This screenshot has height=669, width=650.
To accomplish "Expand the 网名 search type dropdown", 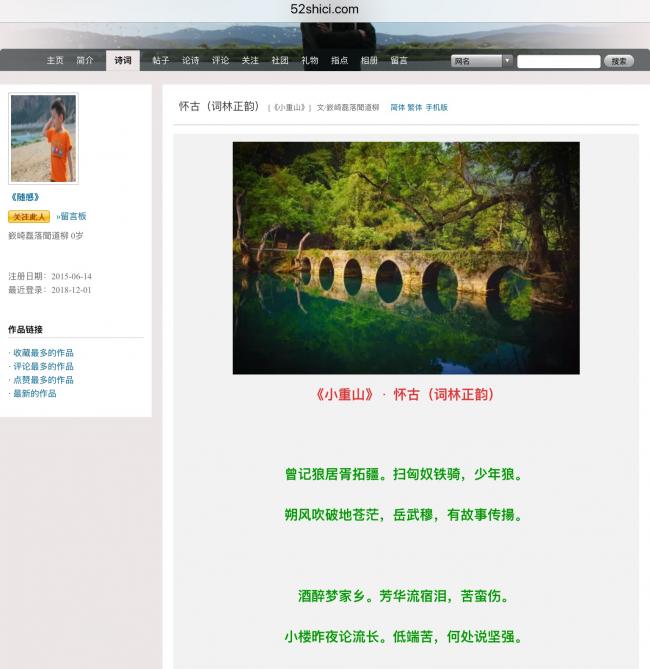I will (481, 61).
